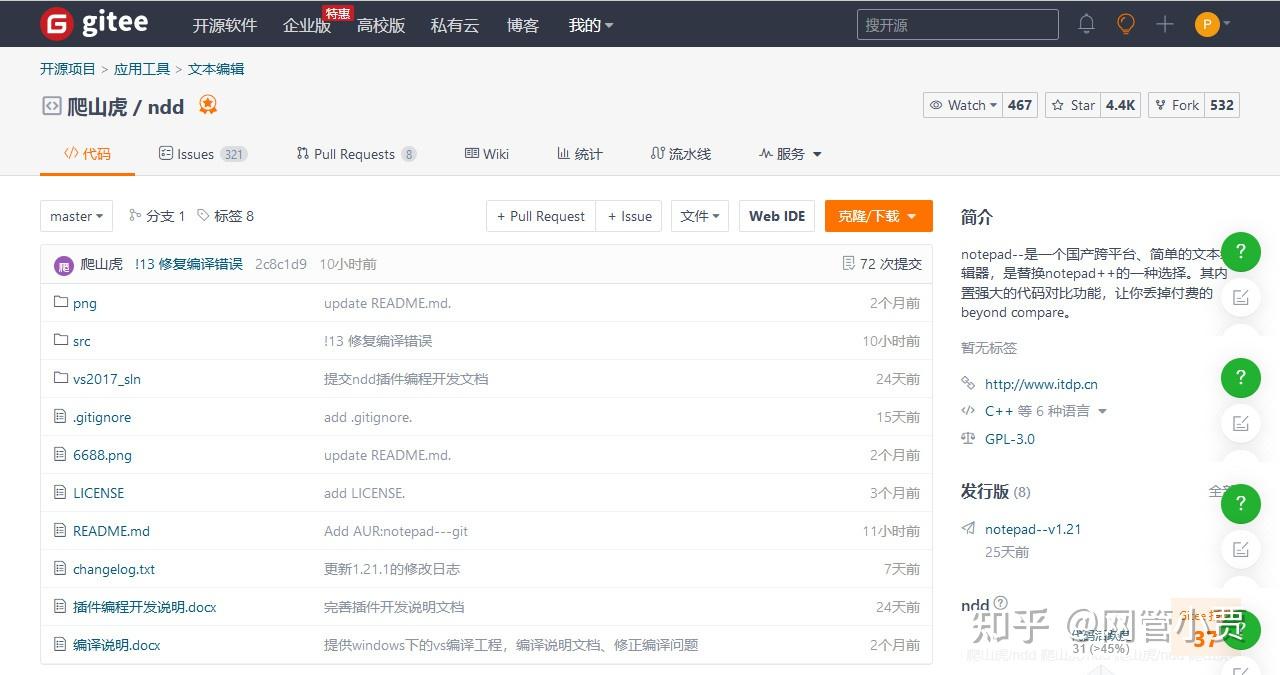Click the changelog.txt file icon
1280x675 pixels.
[61, 568]
